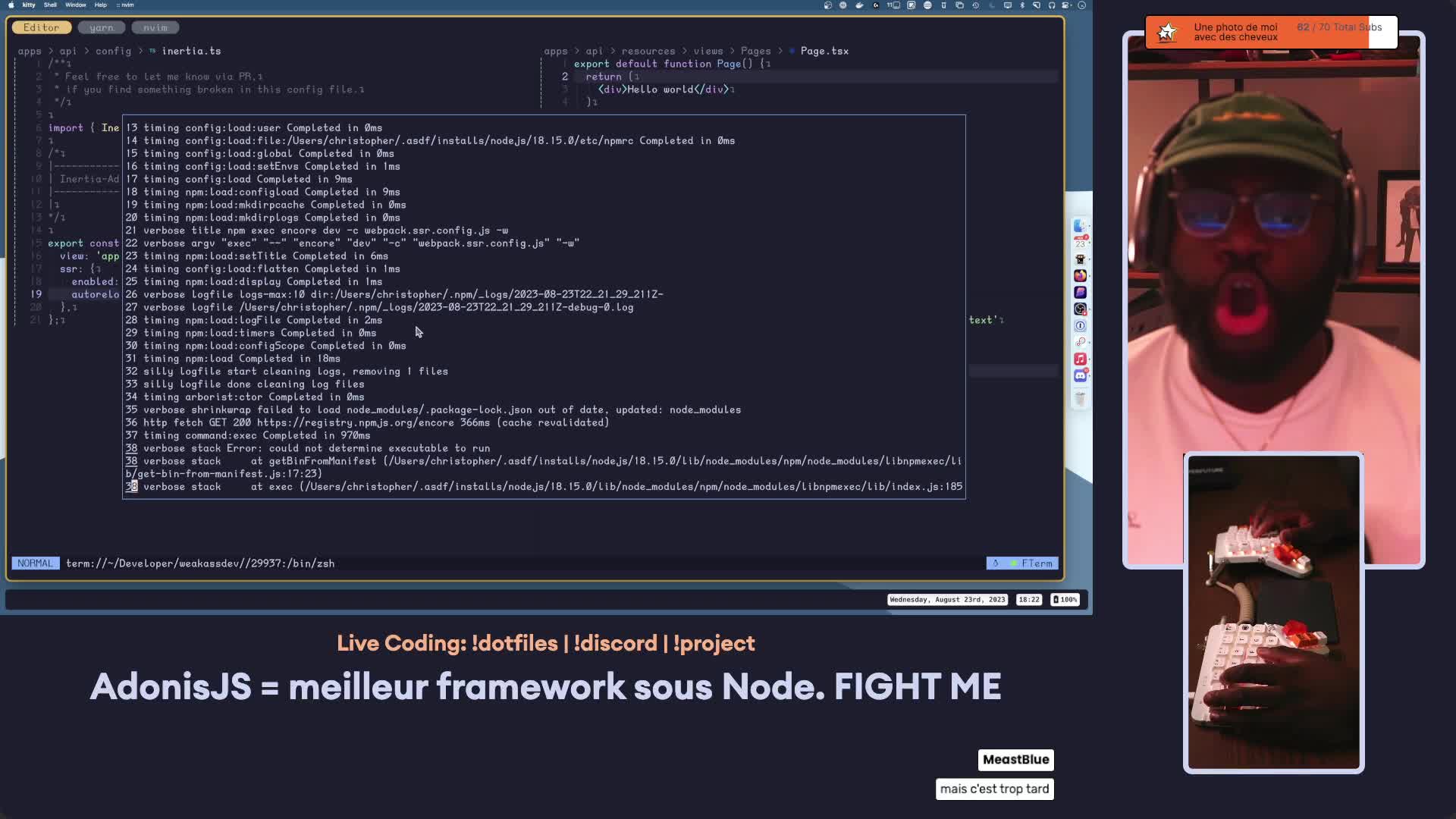Open the red loop app icon in dock
The width and height of the screenshot is (1456, 819).
click(1080, 342)
